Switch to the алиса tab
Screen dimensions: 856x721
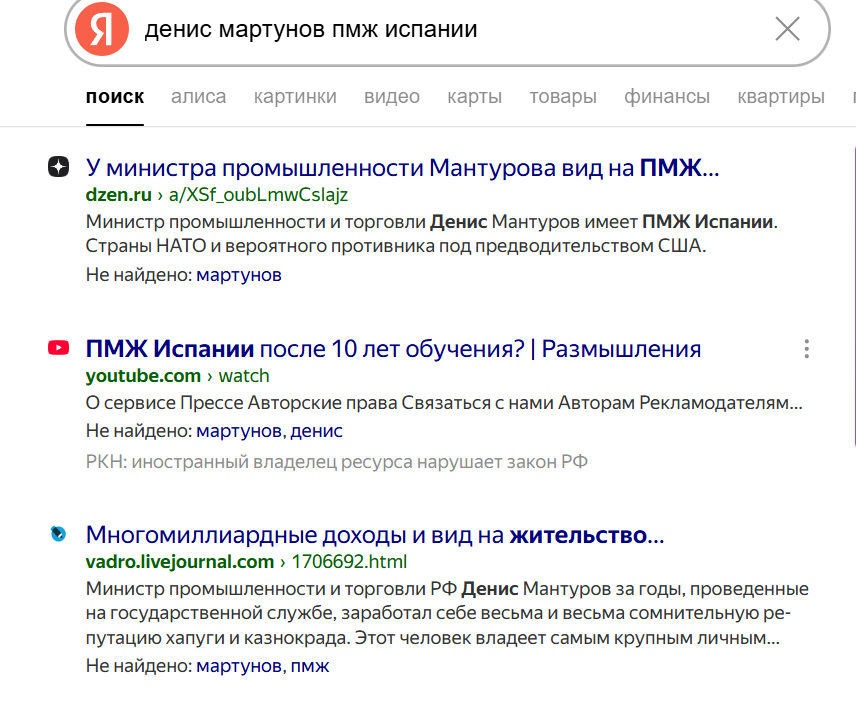click(198, 97)
